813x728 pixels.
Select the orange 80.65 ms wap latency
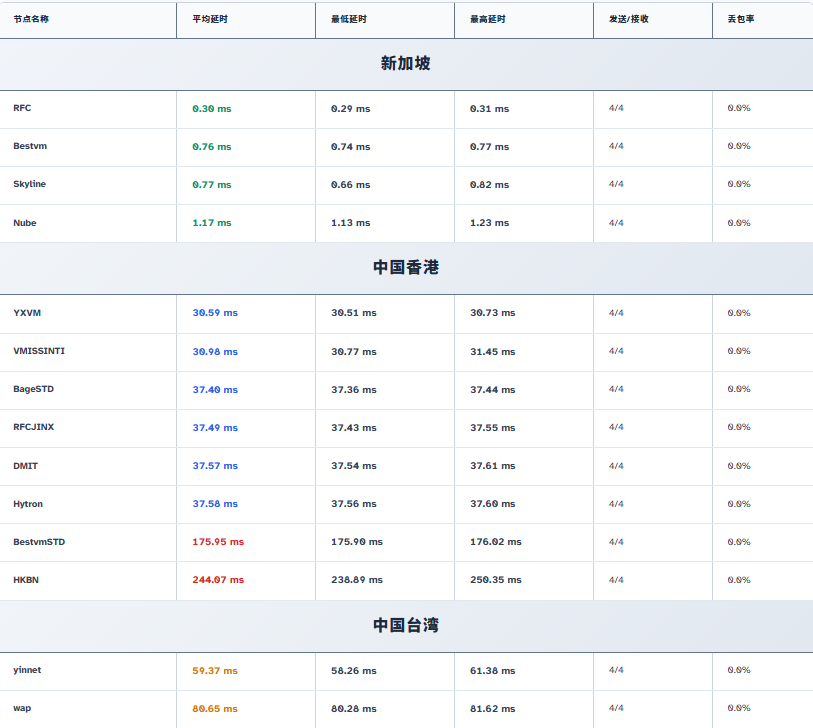[x=215, y=709]
